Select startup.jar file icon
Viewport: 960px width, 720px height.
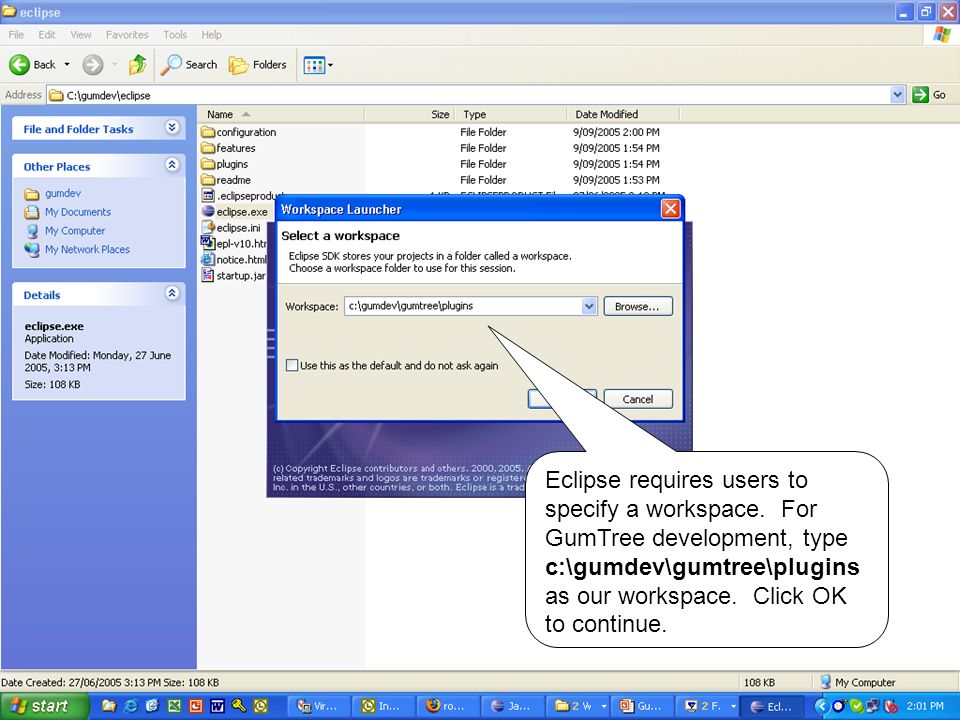click(208, 276)
